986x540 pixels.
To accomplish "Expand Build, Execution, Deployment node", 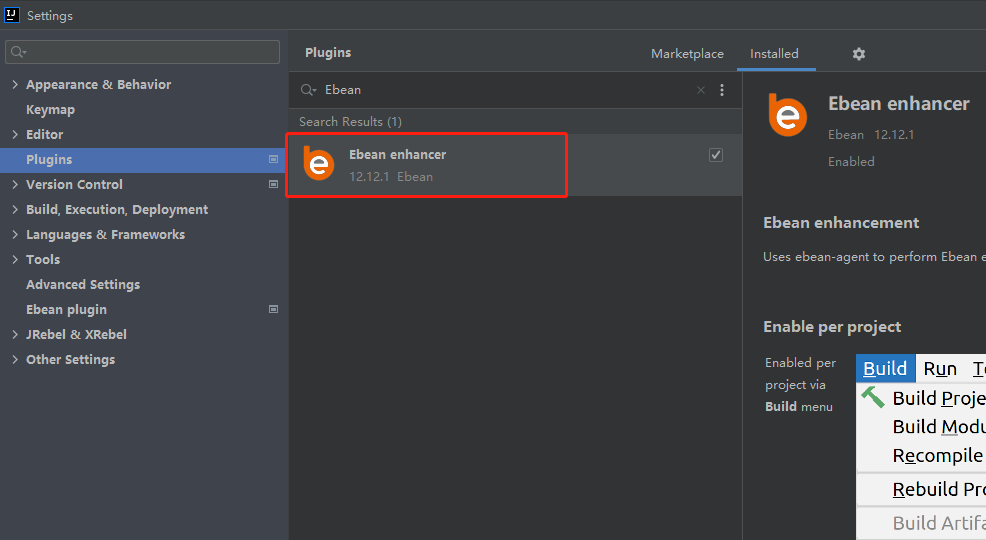I will pyautogui.click(x=15, y=209).
